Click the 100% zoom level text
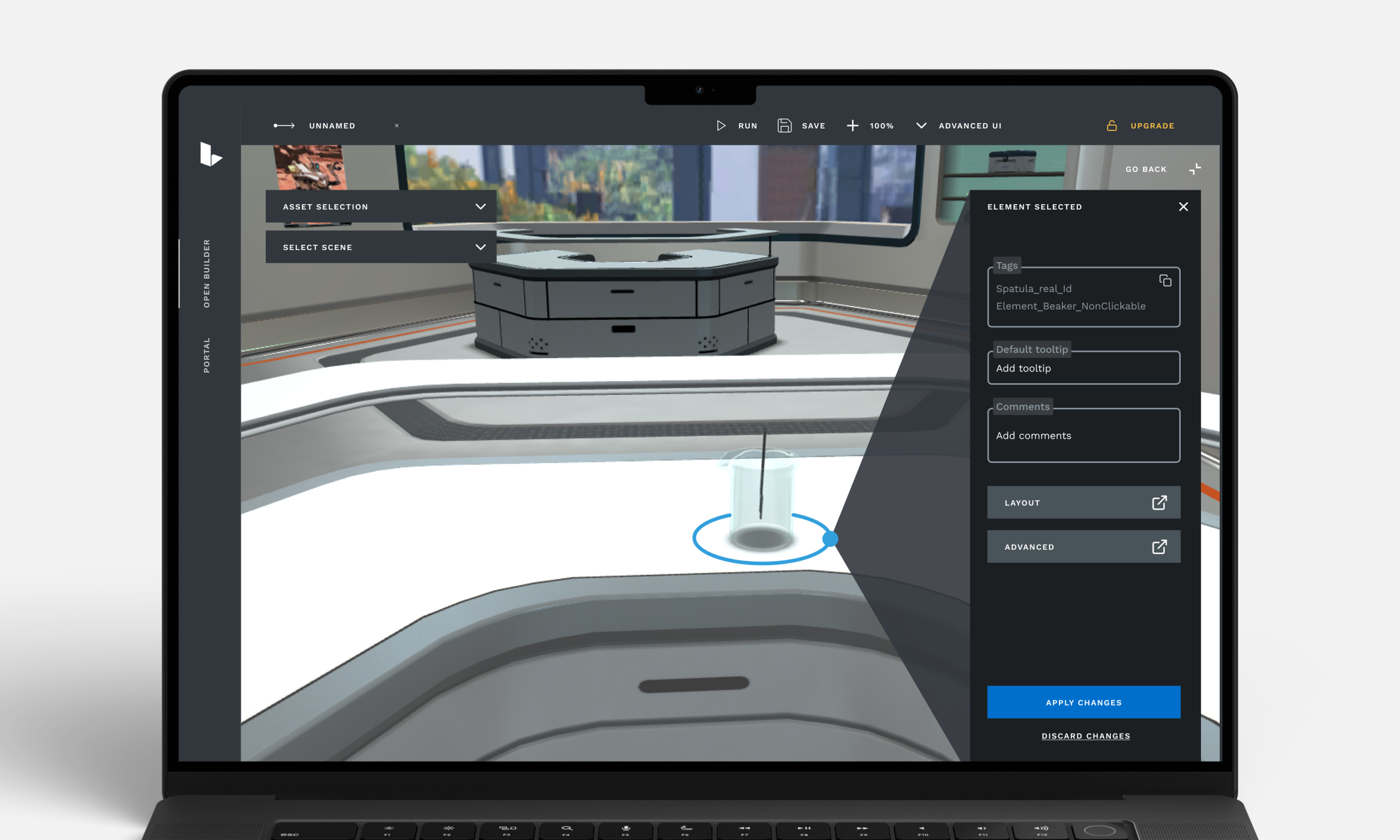Screen dimensions: 1400x840 pos(881,125)
